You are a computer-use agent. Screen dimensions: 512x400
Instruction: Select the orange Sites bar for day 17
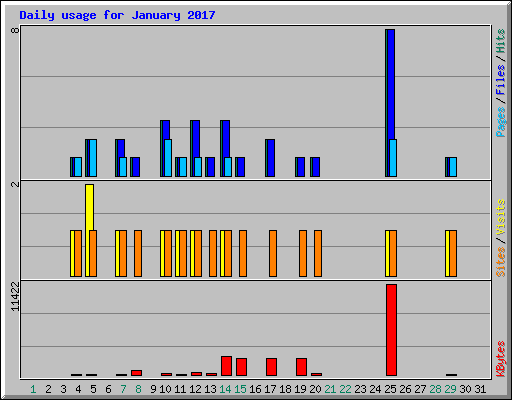click(273, 253)
